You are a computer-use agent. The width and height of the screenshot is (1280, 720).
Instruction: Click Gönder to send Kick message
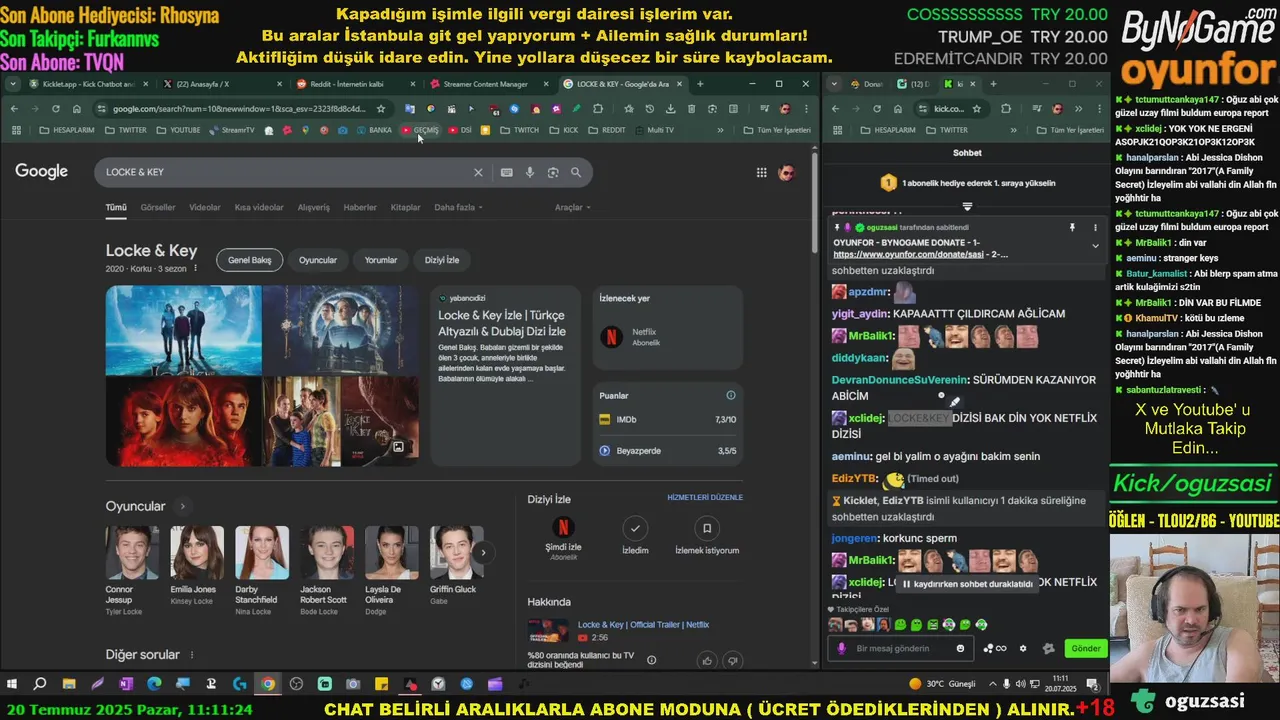[1086, 648]
